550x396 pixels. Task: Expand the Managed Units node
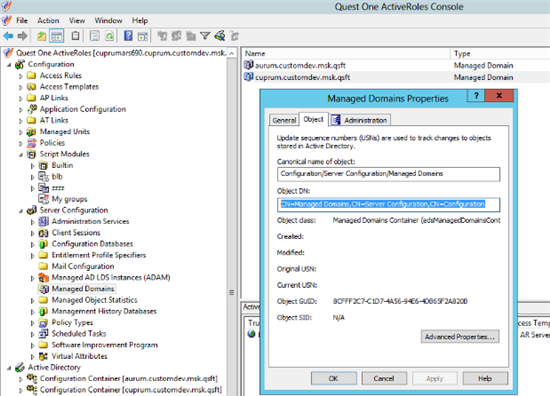point(21,132)
